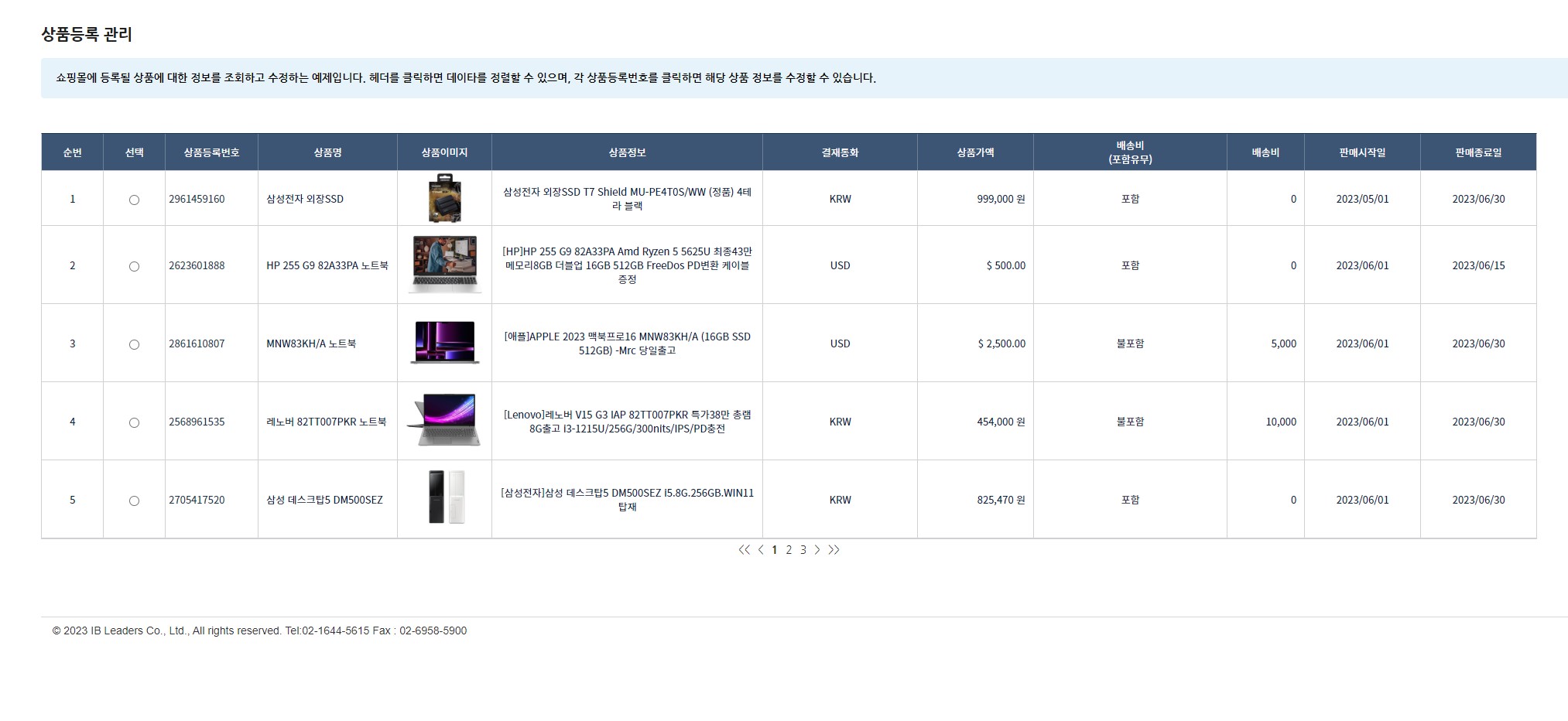Click the next page arrow in pagination
The image size is (1568, 721).
coord(817,550)
